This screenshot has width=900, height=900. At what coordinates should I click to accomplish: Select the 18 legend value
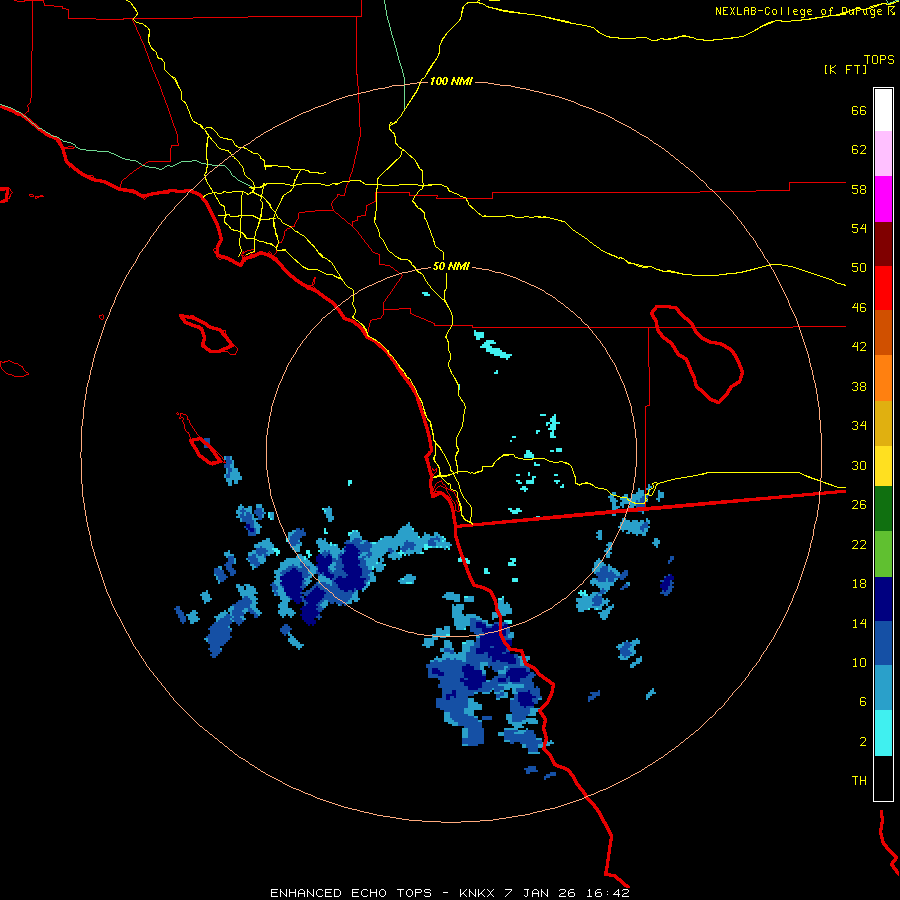(x=859, y=584)
